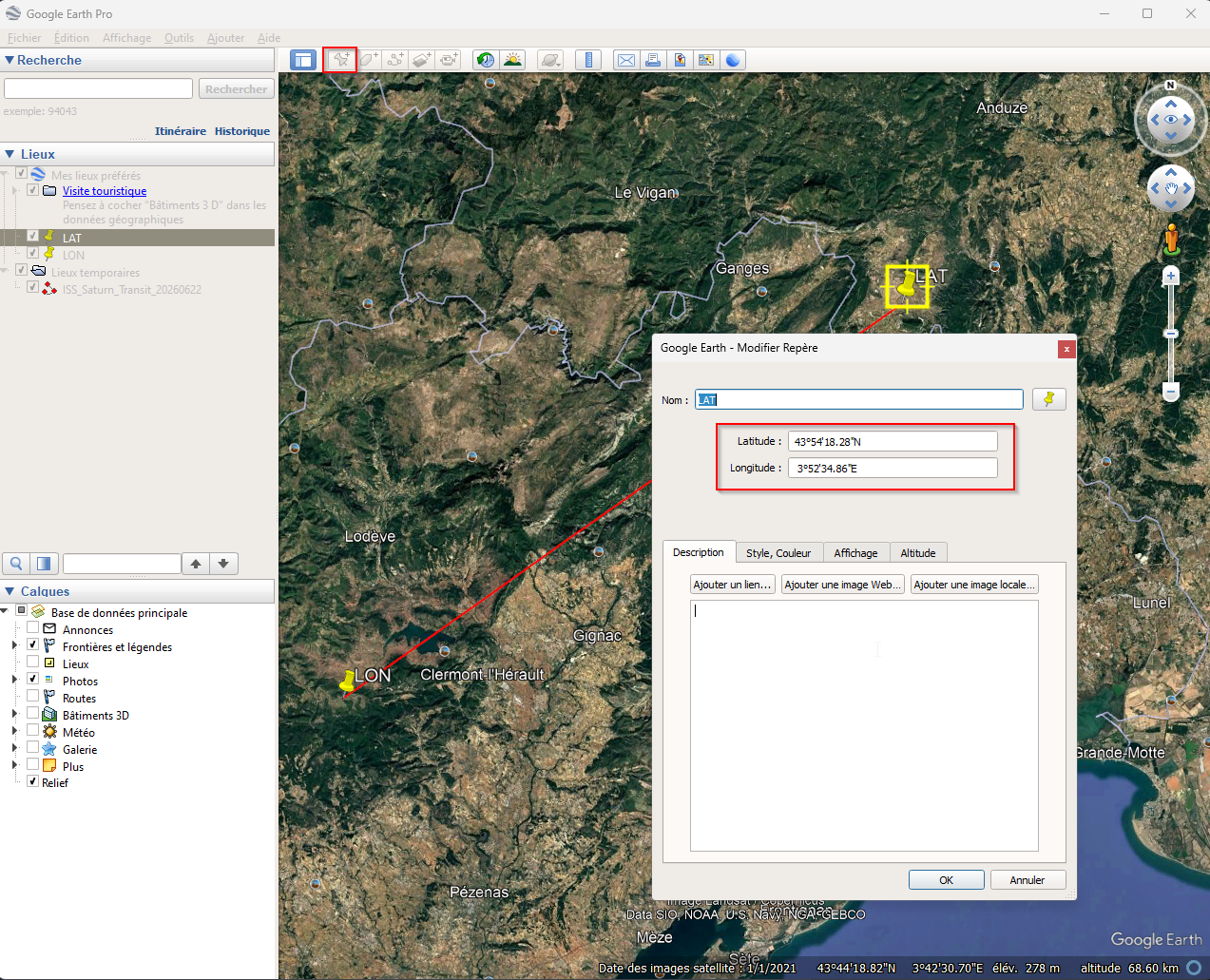Open the Outils menu
This screenshot has width=1210, height=980.
(x=179, y=38)
